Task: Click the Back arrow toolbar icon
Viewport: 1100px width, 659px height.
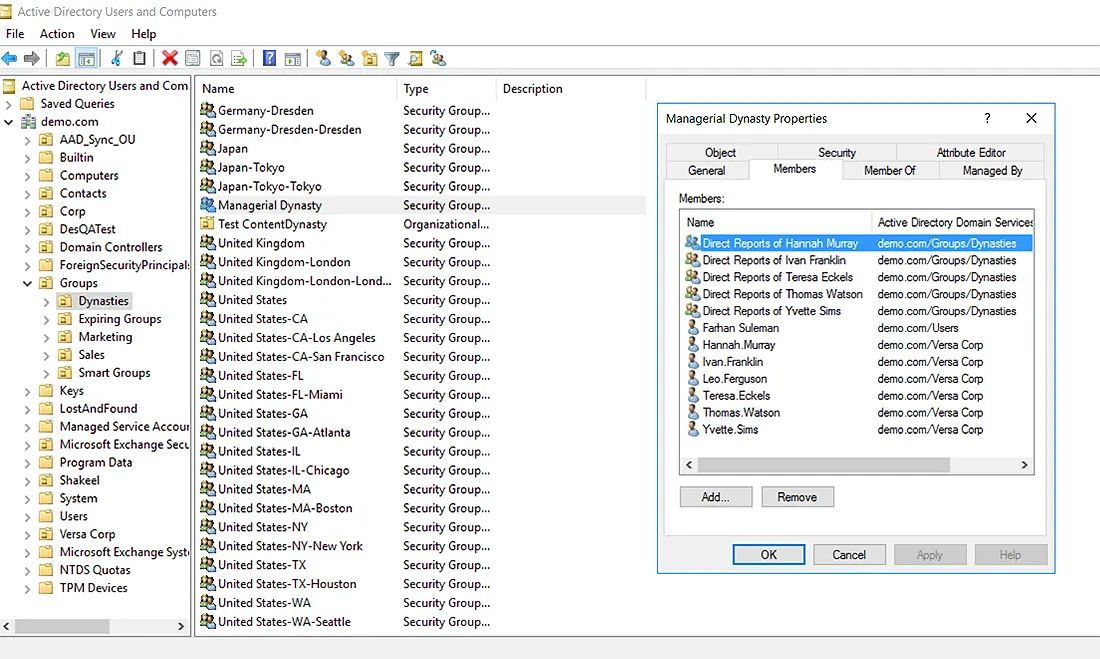Action: click(x=9, y=59)
